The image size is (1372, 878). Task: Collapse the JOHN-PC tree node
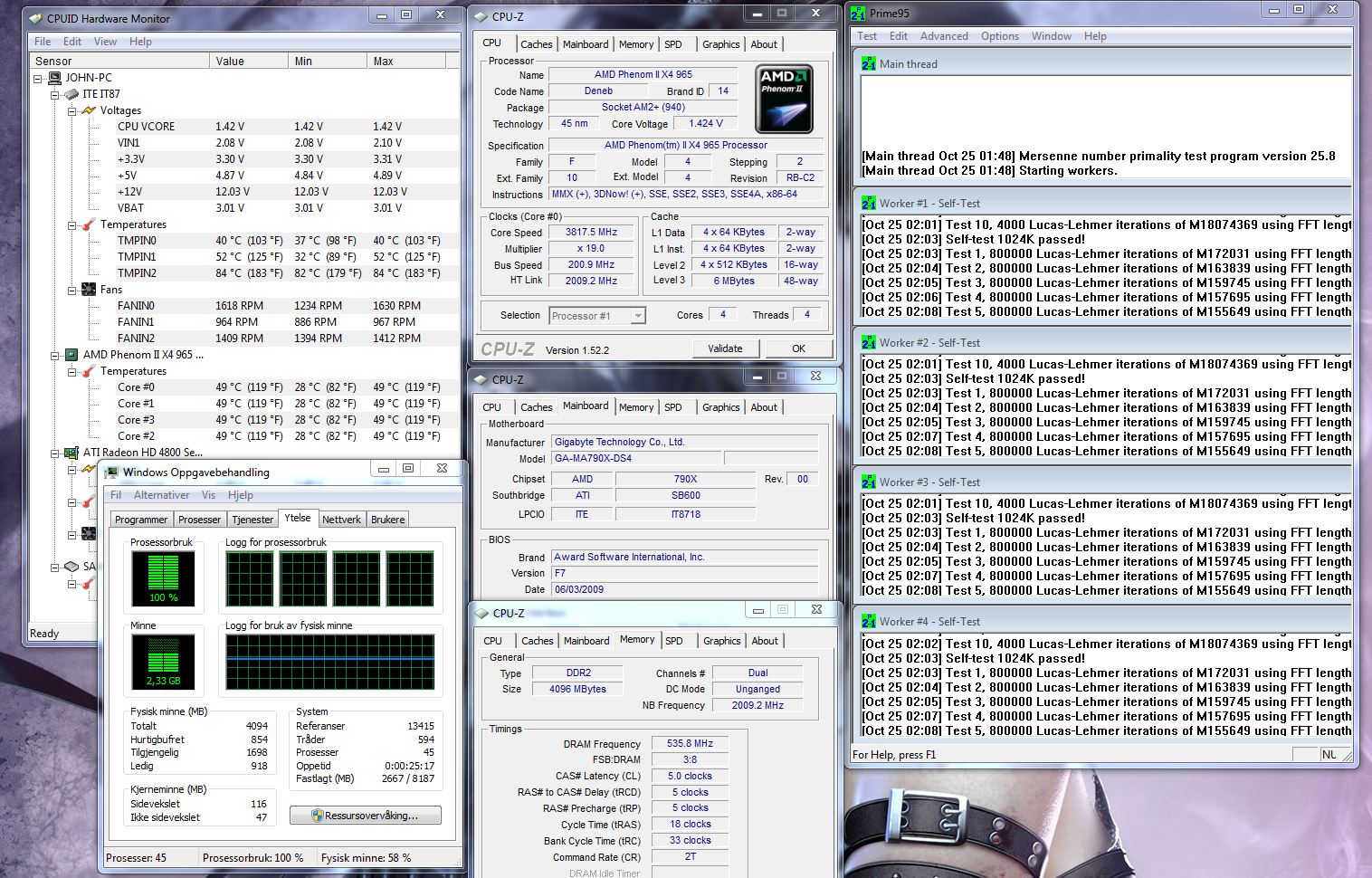pyautogui.click(x=38, y=79)
